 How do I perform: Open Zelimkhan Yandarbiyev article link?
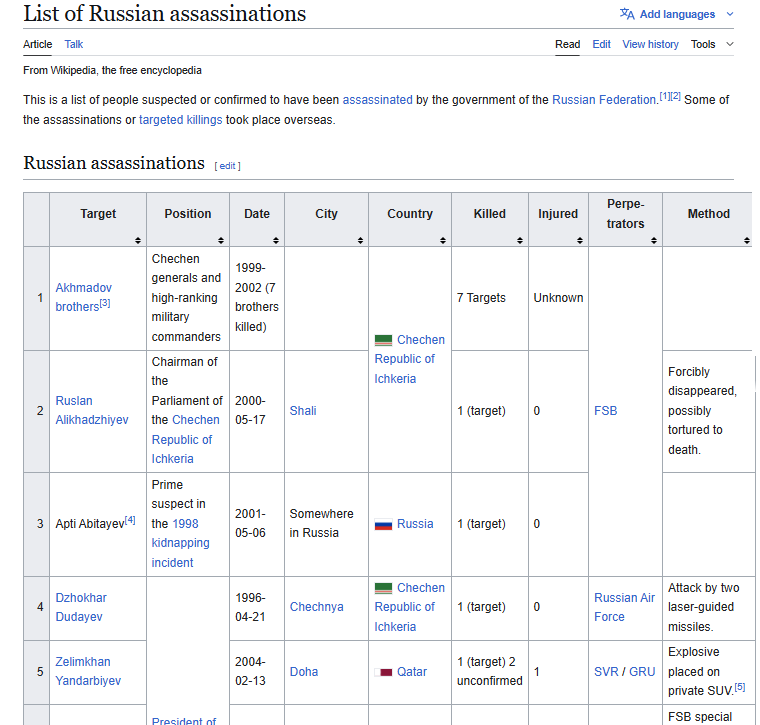tap(88, 671)
